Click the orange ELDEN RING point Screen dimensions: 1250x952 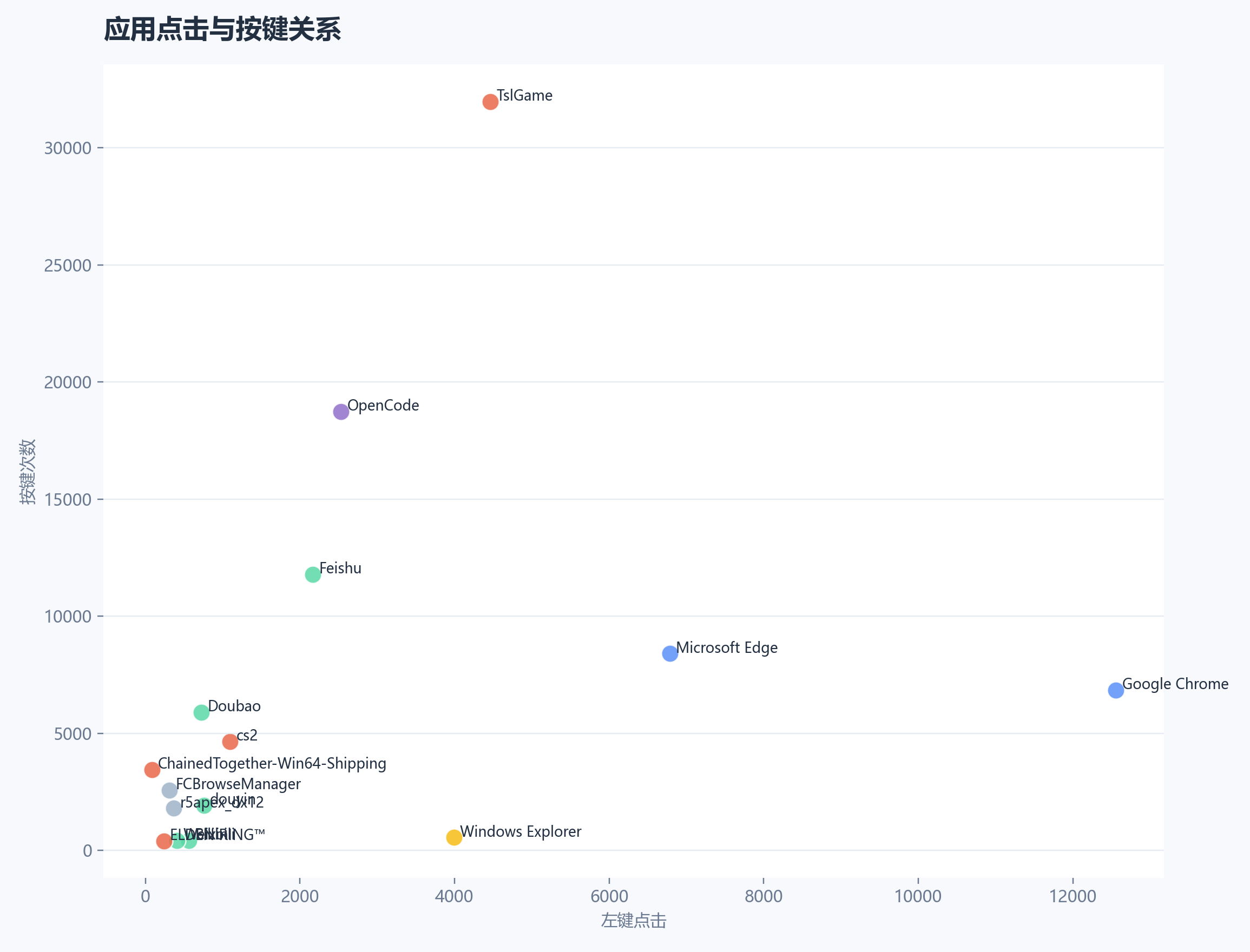tap(164, 842)
